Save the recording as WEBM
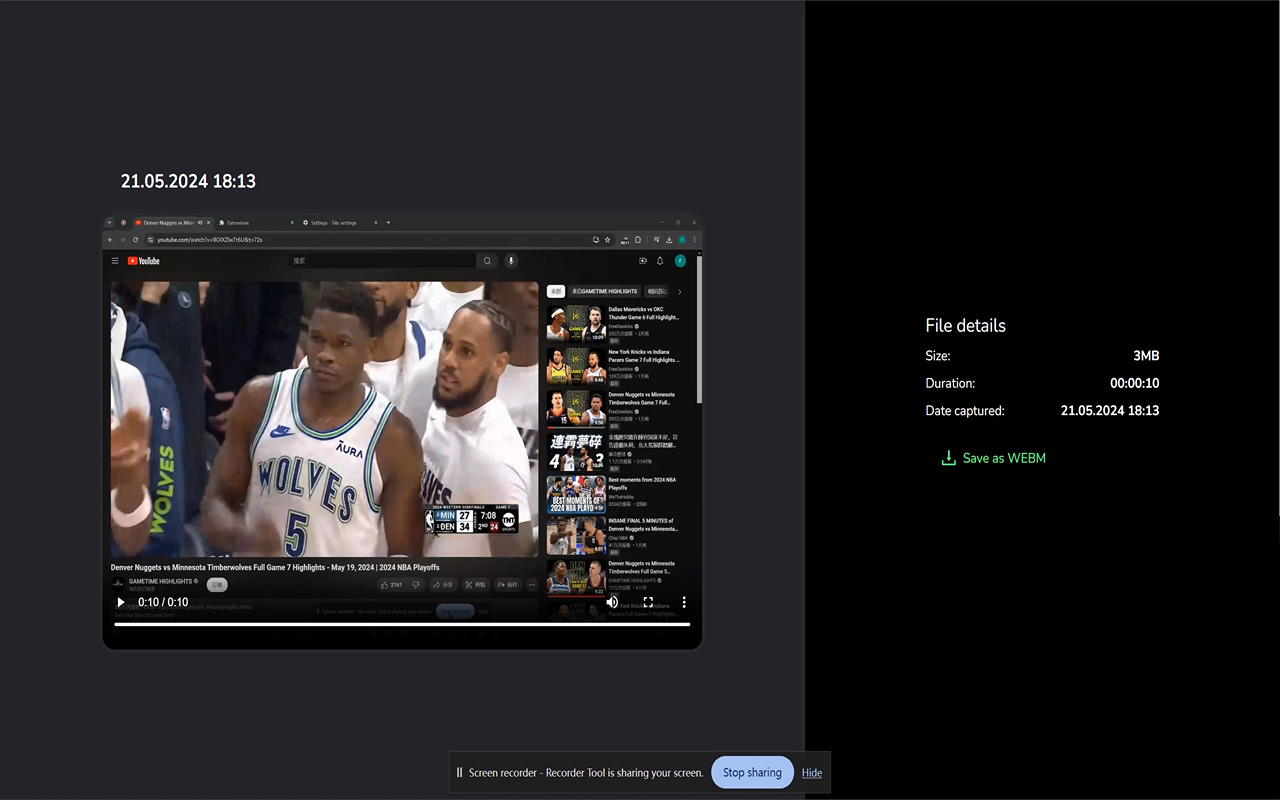This screenshot has height=800, width=1280. 994,458
